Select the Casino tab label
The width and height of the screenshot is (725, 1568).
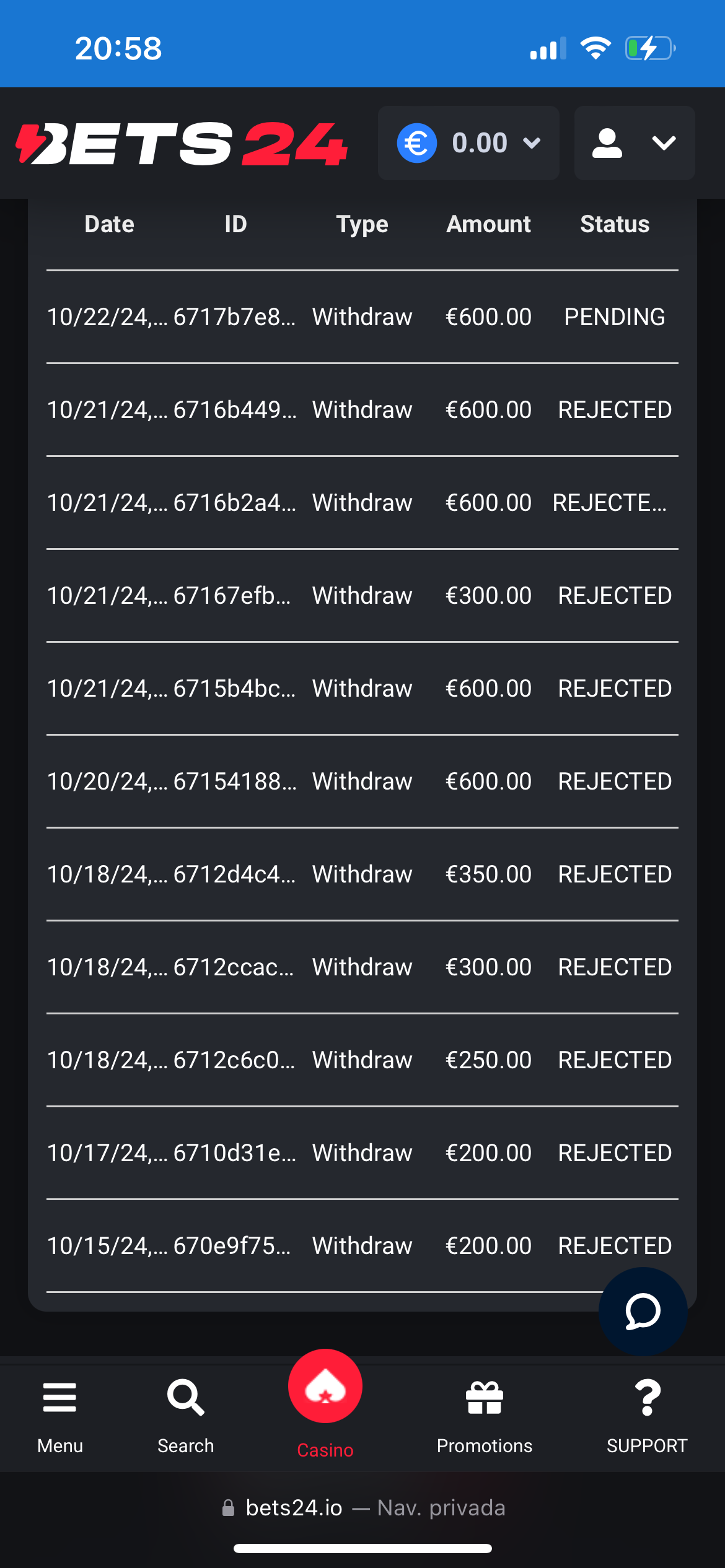[325, 1450]
